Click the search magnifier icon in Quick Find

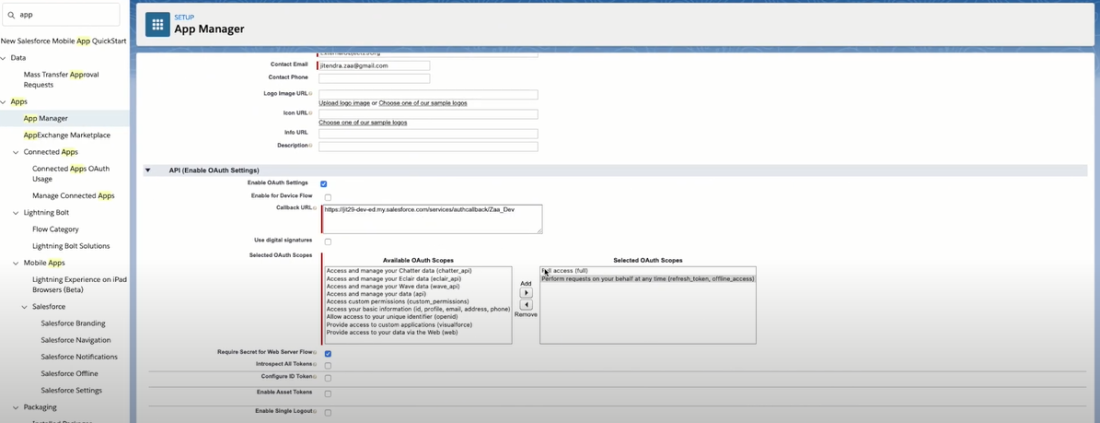[x=12, y=14]
